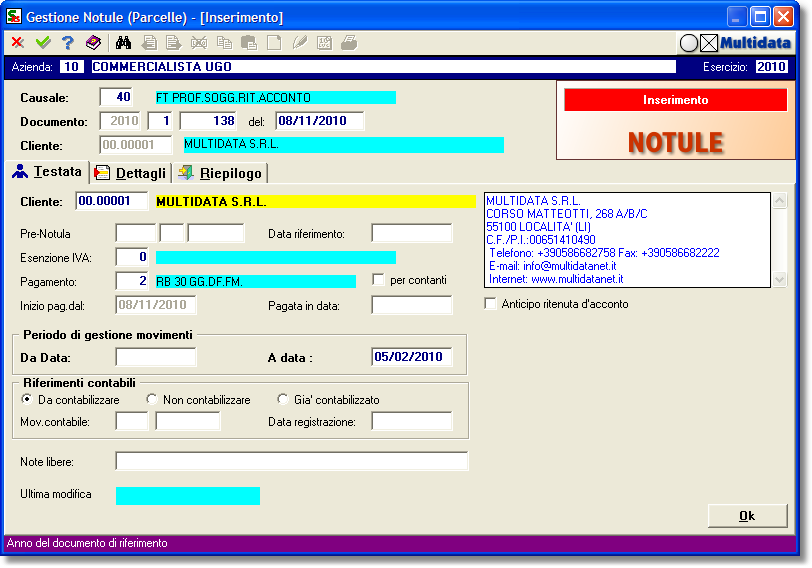This screenshot has height=568, width=812.
Task: Click the 'Inizio pag.dal' date field
Action: 156,305
